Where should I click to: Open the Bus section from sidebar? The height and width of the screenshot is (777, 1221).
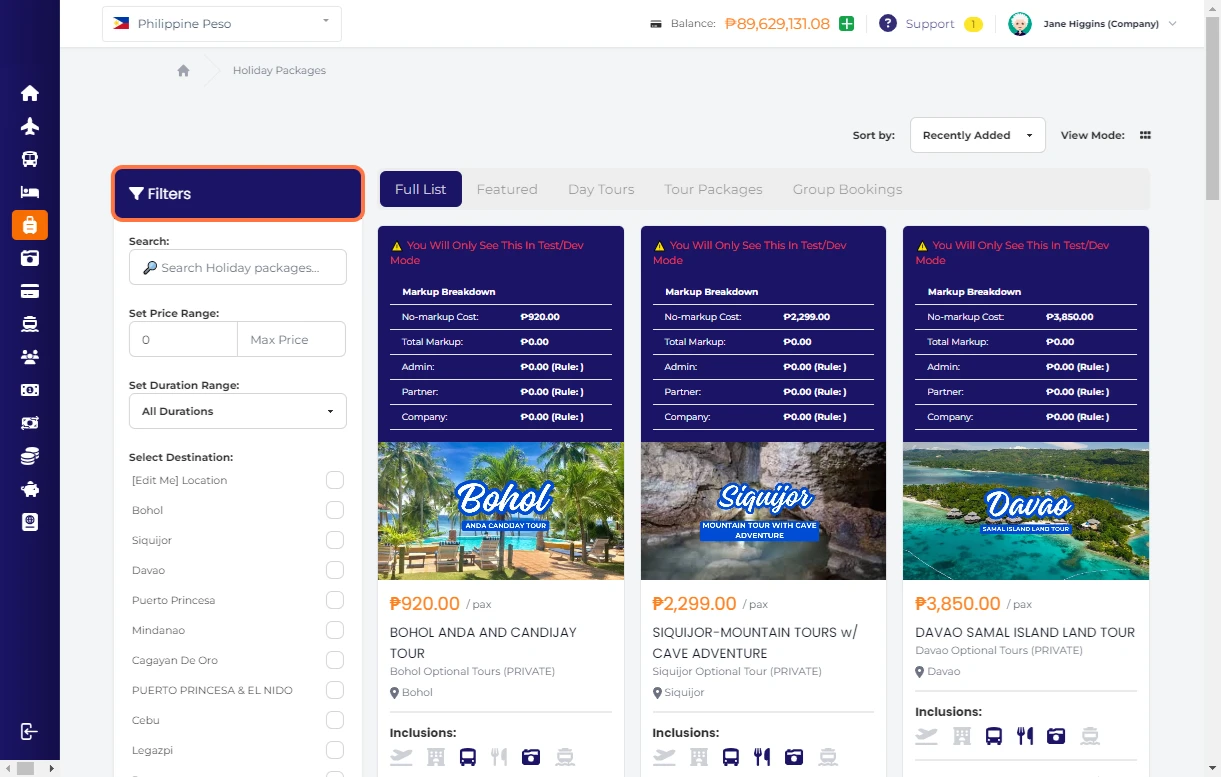[x=30, y=159]
